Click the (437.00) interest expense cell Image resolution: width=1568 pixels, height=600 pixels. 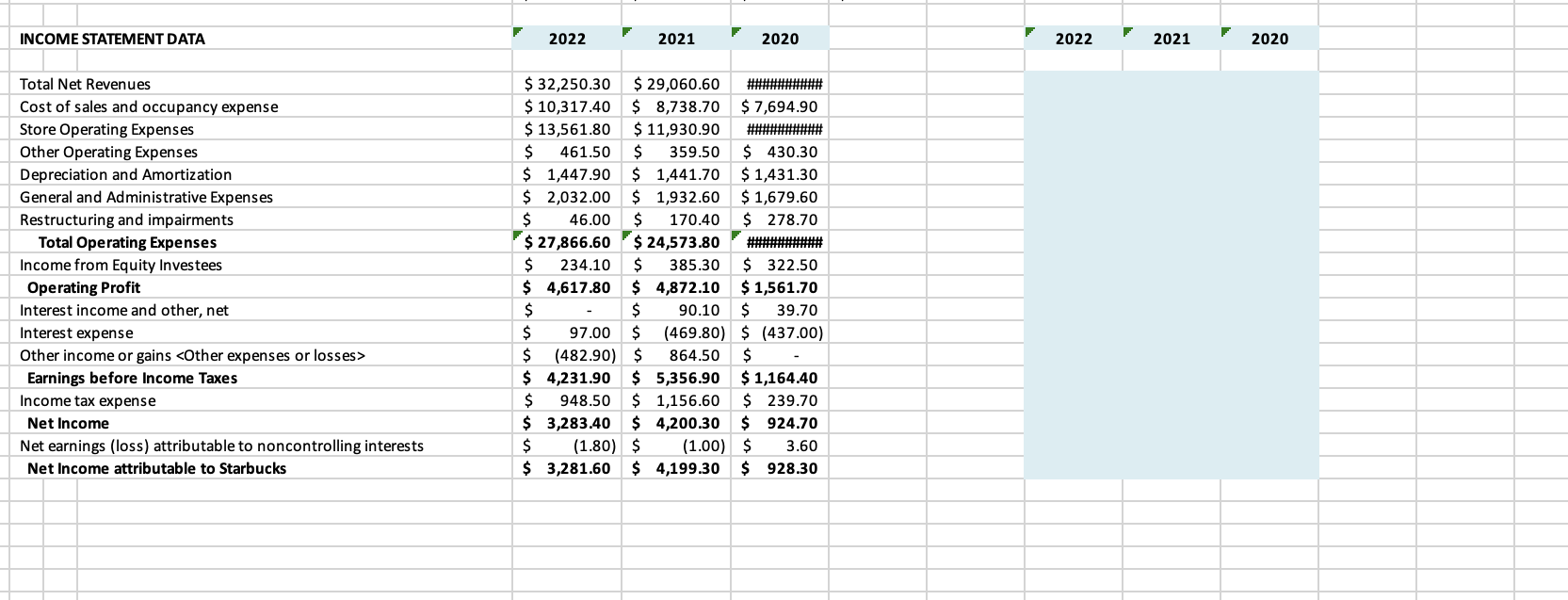[x=780, y=332]
